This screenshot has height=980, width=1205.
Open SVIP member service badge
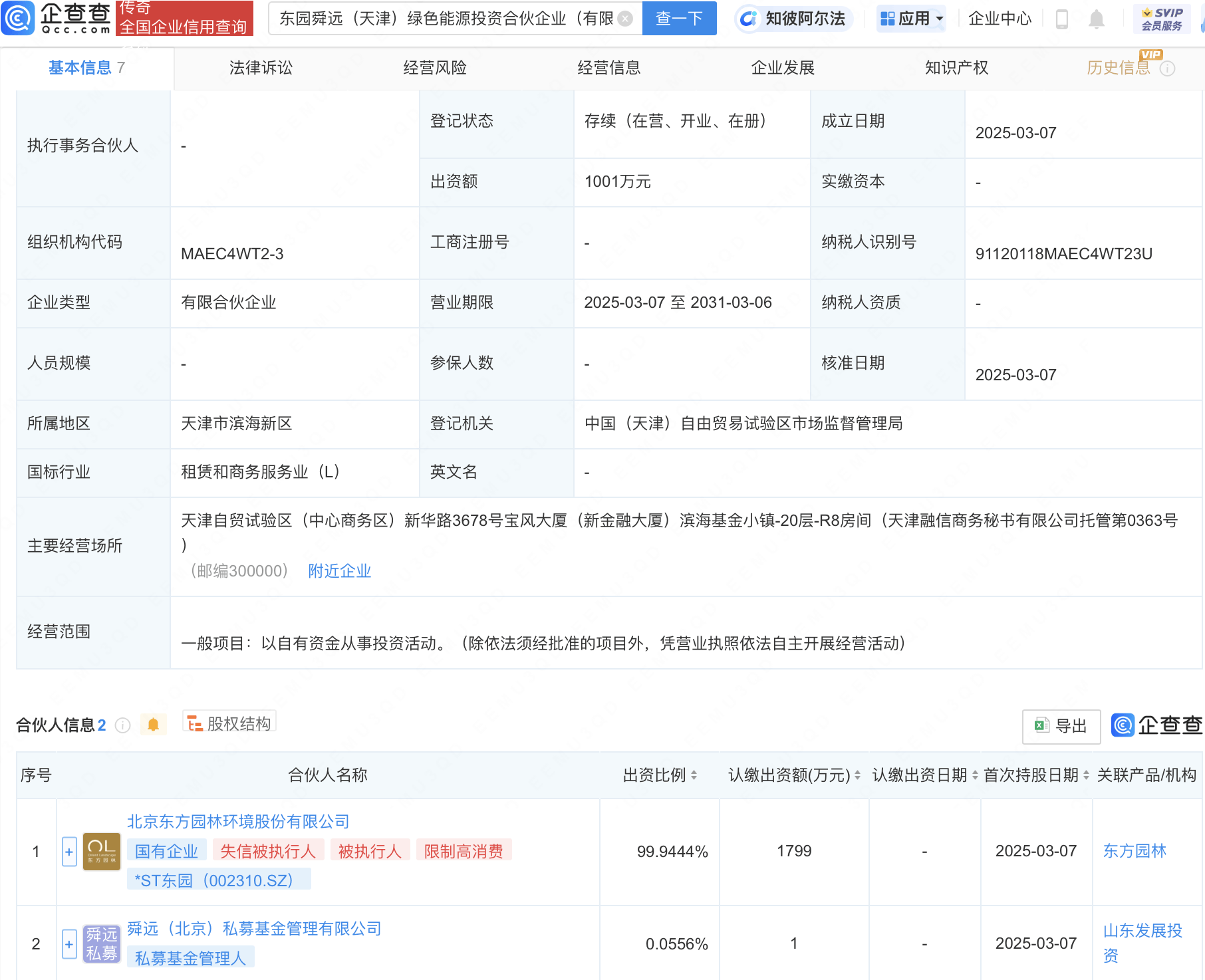[x=1162, y=19]
